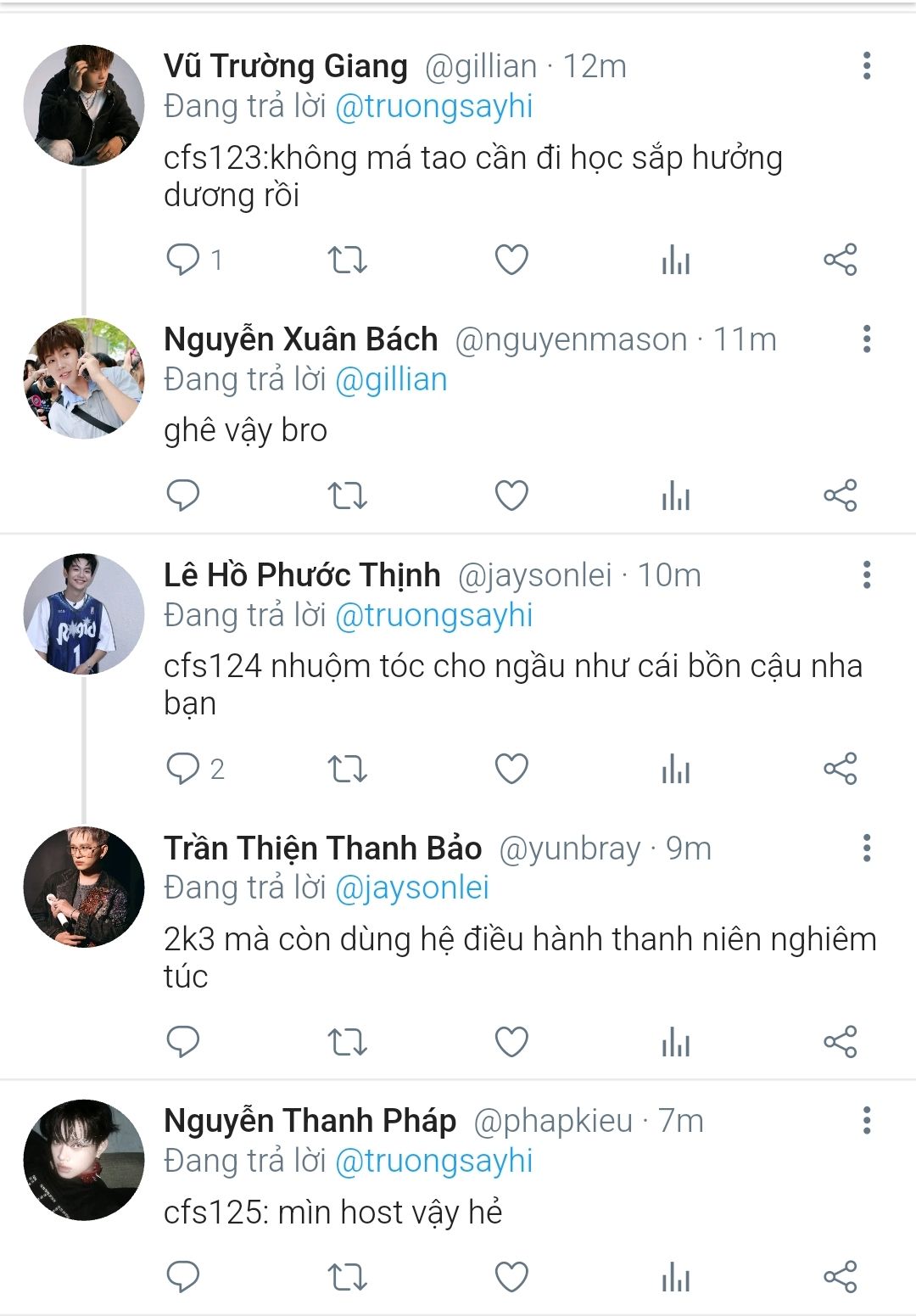Retweet Vũ Trường Giang's cfs123 post
The width and height of the screenshot is (916, 1316).
point(347,260)
